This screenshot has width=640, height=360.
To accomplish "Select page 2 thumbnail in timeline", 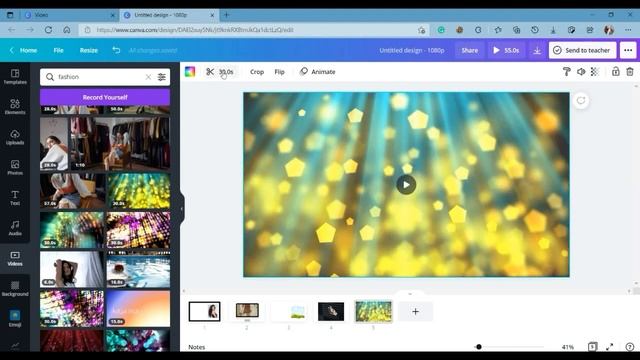I will pyautogui.click(x=247, y=311).
